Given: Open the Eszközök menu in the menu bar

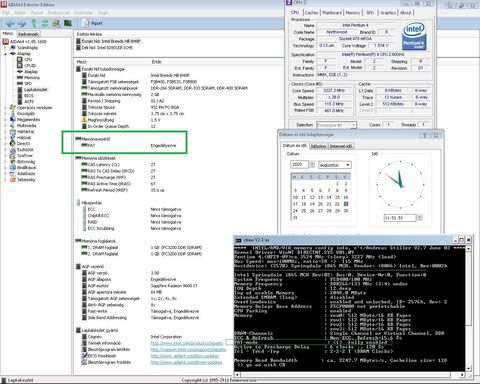Looking at the screenshot, I should (83, 13).
